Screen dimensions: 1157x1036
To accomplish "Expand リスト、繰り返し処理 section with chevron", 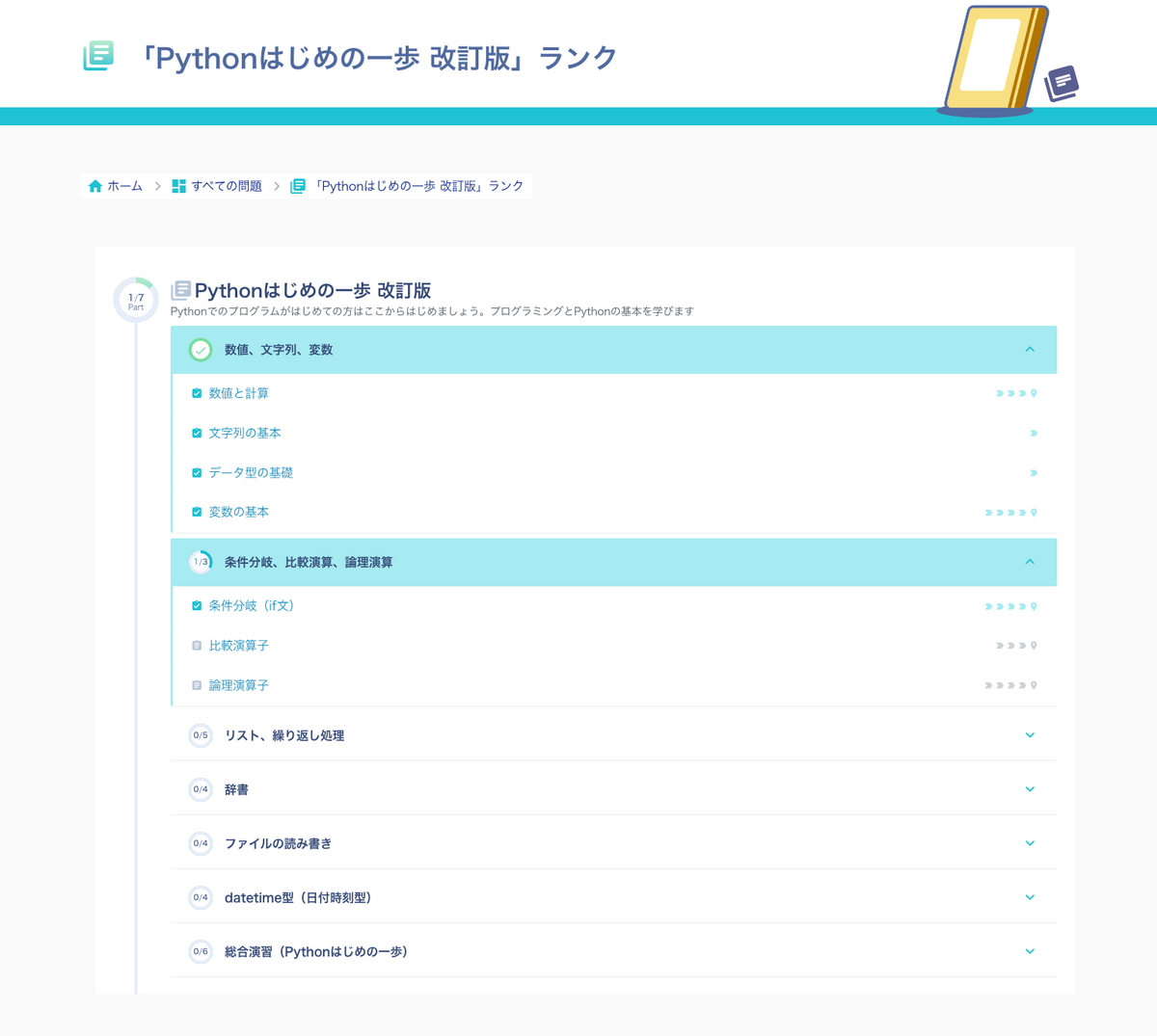I will 1030,735.
